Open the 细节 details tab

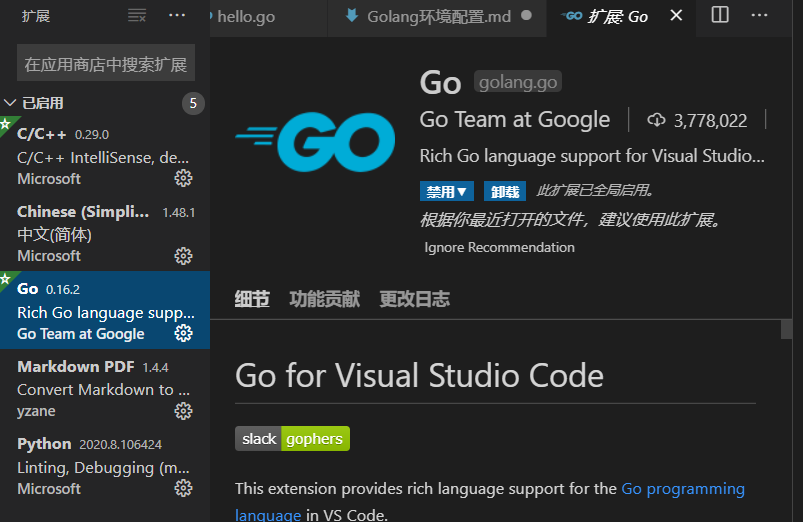tap(252, 299)
